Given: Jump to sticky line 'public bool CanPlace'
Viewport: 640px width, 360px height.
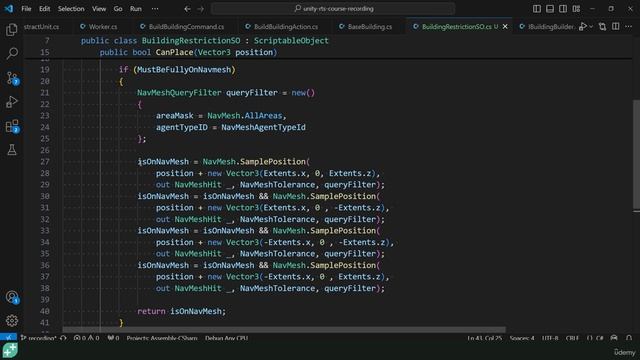Looking at the screenshot, I should (x=188, y=52).
